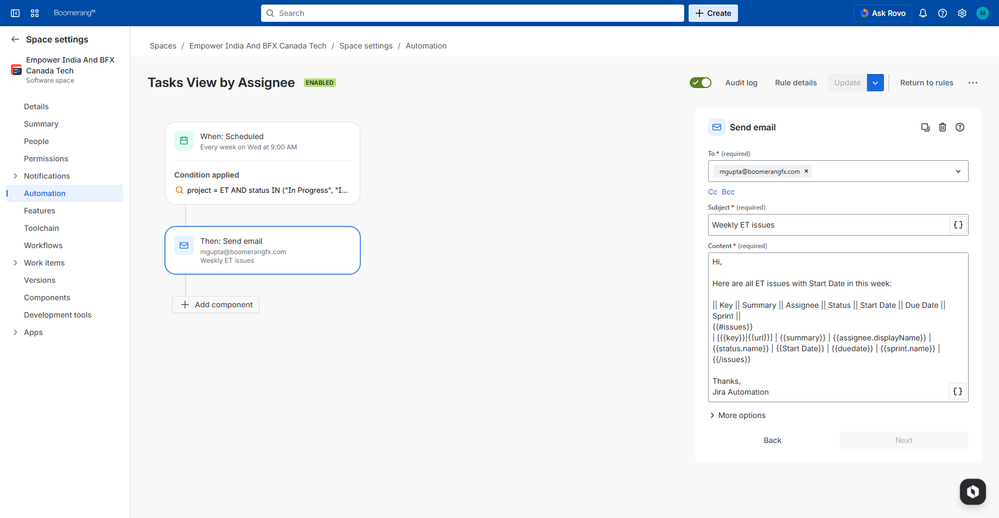
Task: Add Bcc recipients
Action: point(728,192)
